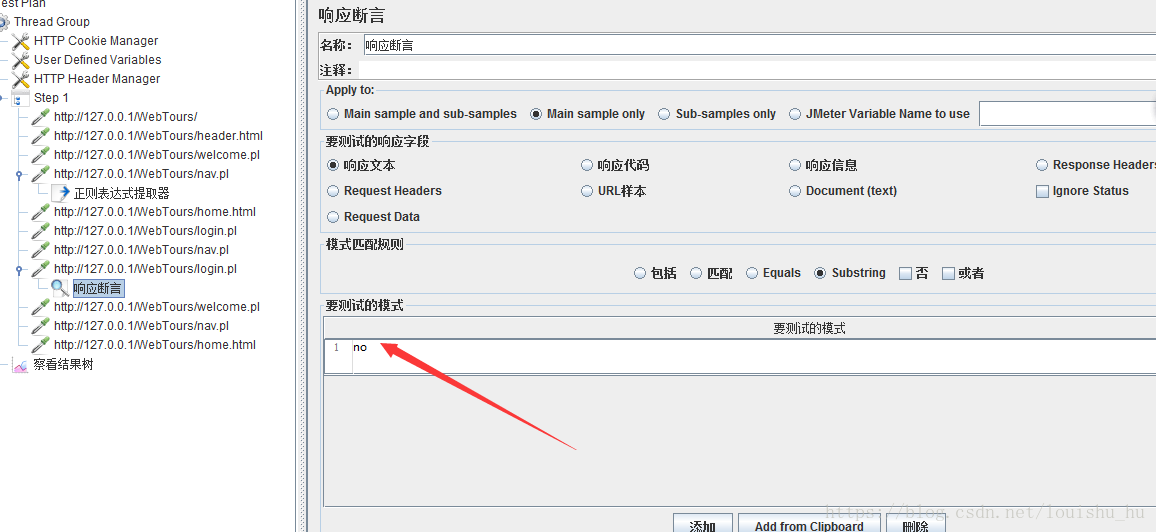
Task: Select Sub-samples only option
Action: coord(664,114)
